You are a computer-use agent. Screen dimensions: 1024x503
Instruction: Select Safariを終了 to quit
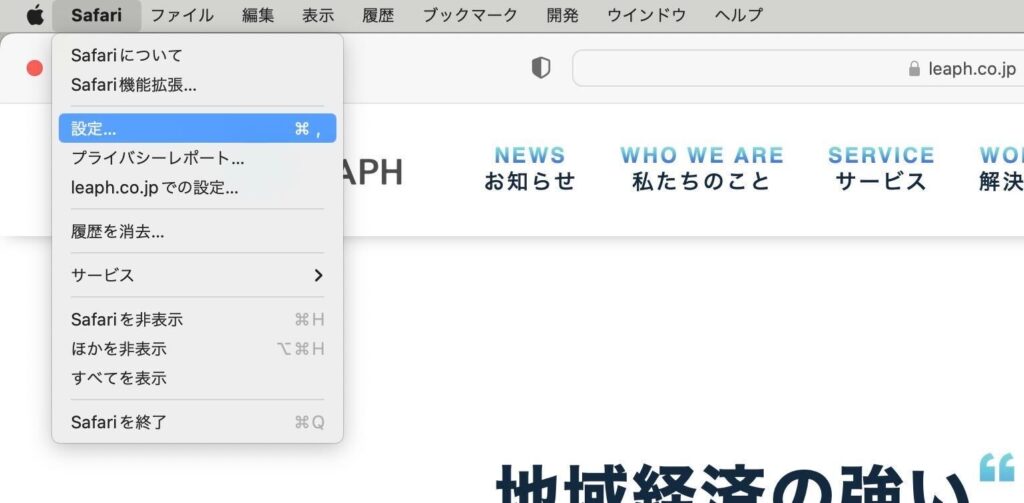[197, 423]
